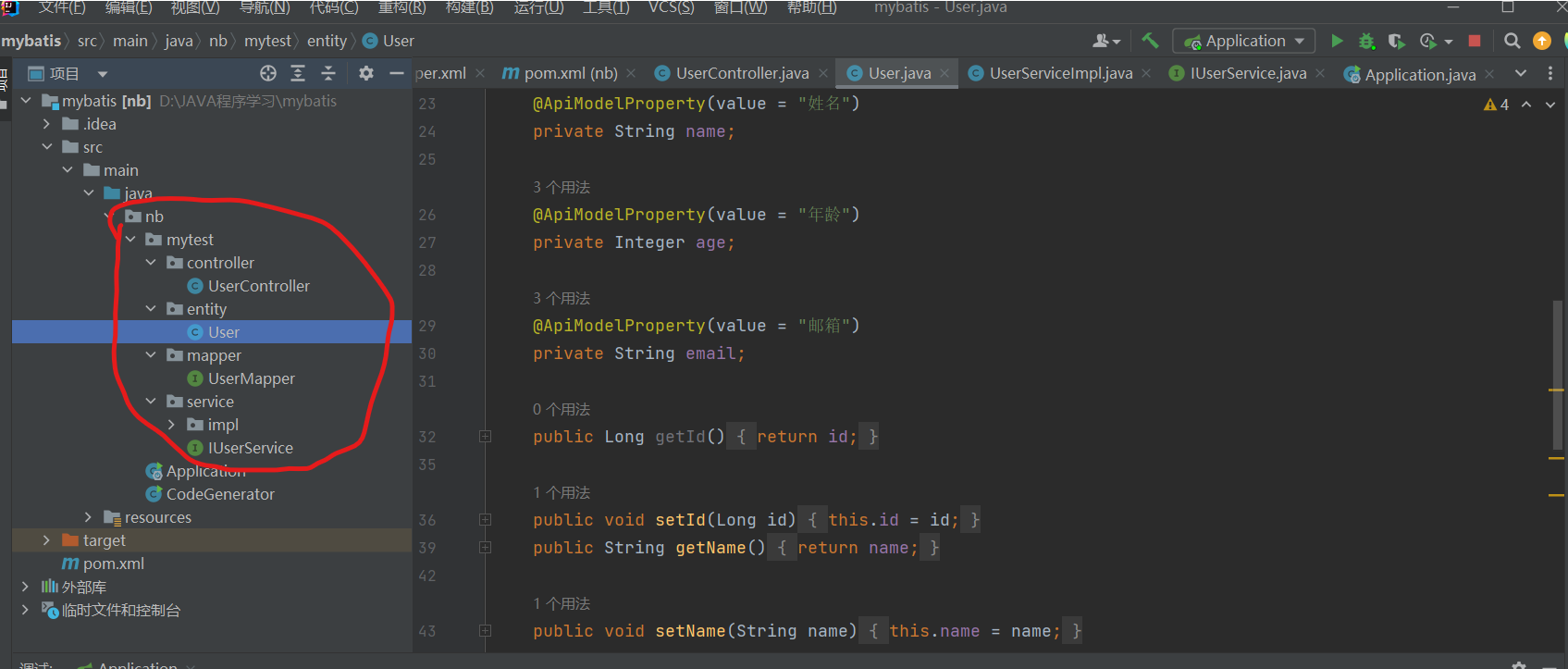The width and height of the screenshot is (1568, 669).
Task: Open Search Everywhere magnifier icon
Action: tap(1512, 41)
